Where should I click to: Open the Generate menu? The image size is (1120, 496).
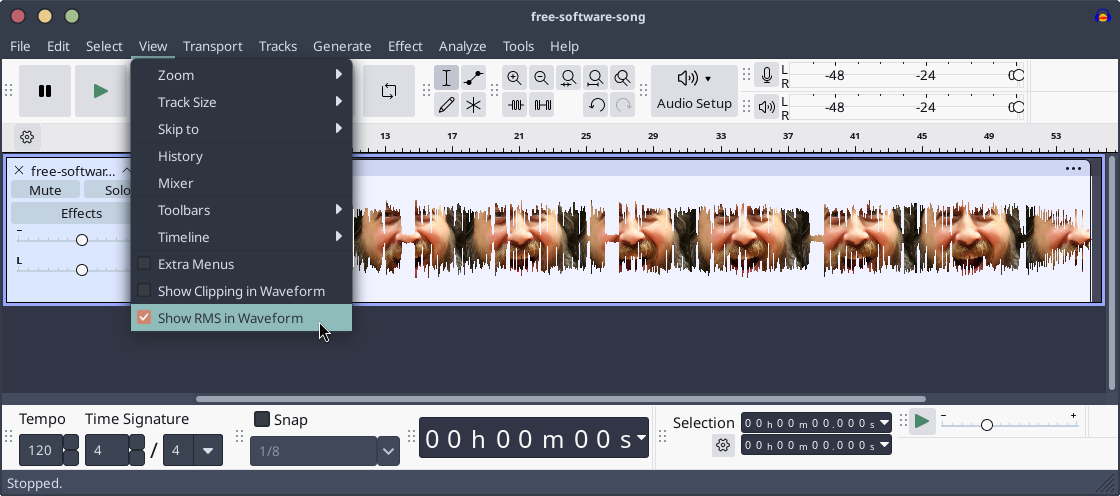pos(342,46)
